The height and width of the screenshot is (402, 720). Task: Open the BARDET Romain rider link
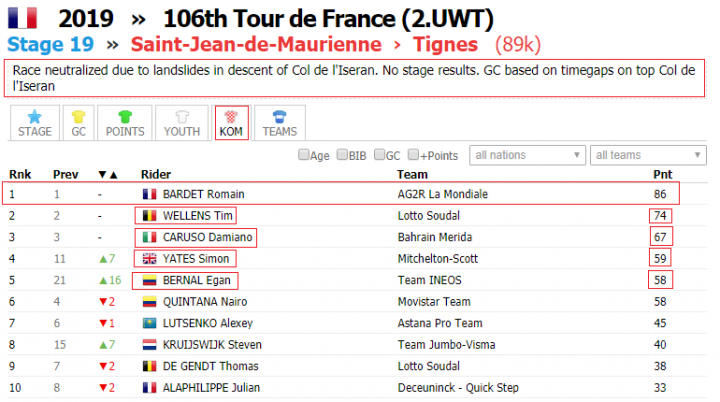point(203,194)
